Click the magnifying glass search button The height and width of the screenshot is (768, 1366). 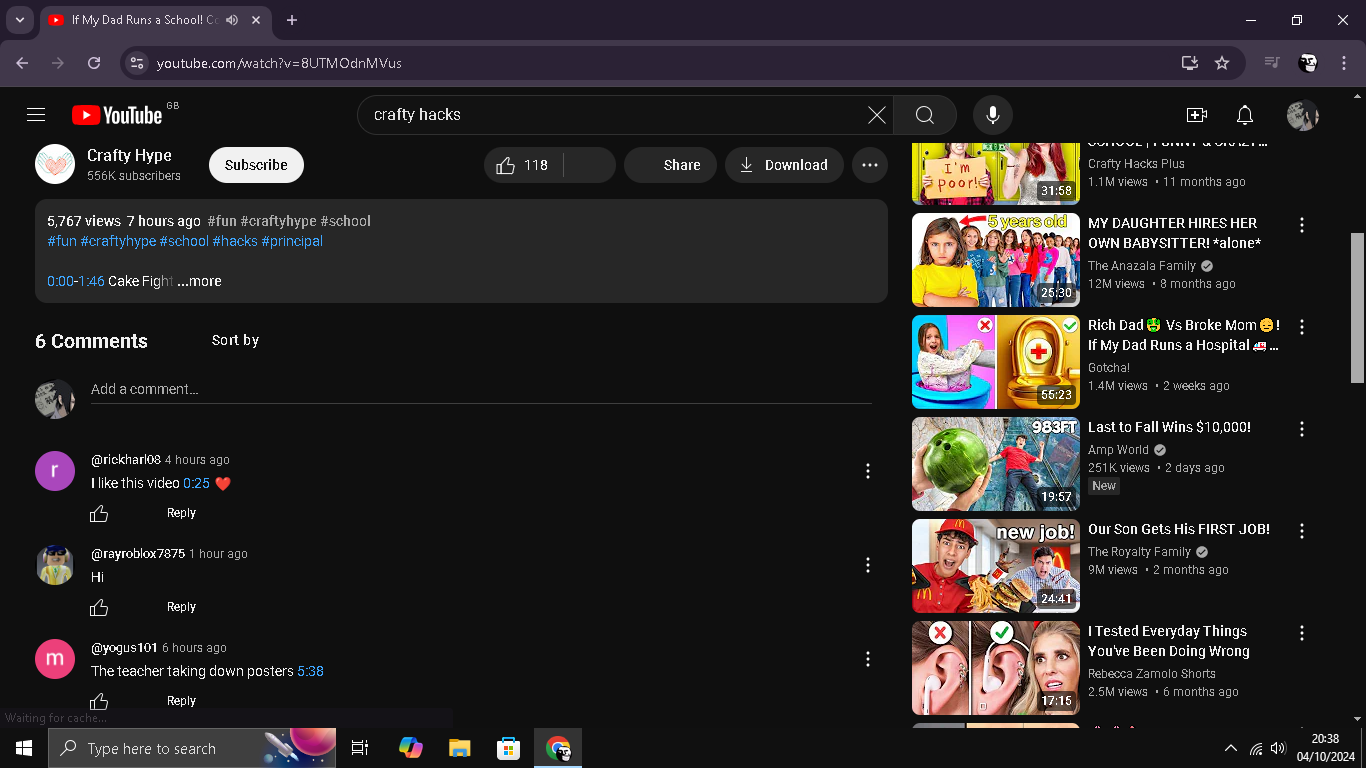click(x=925, y=115)
